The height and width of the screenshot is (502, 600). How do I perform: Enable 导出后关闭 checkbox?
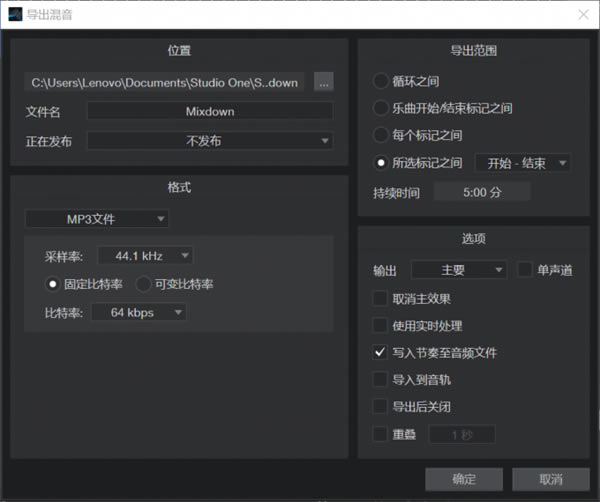tap(380, 407)
